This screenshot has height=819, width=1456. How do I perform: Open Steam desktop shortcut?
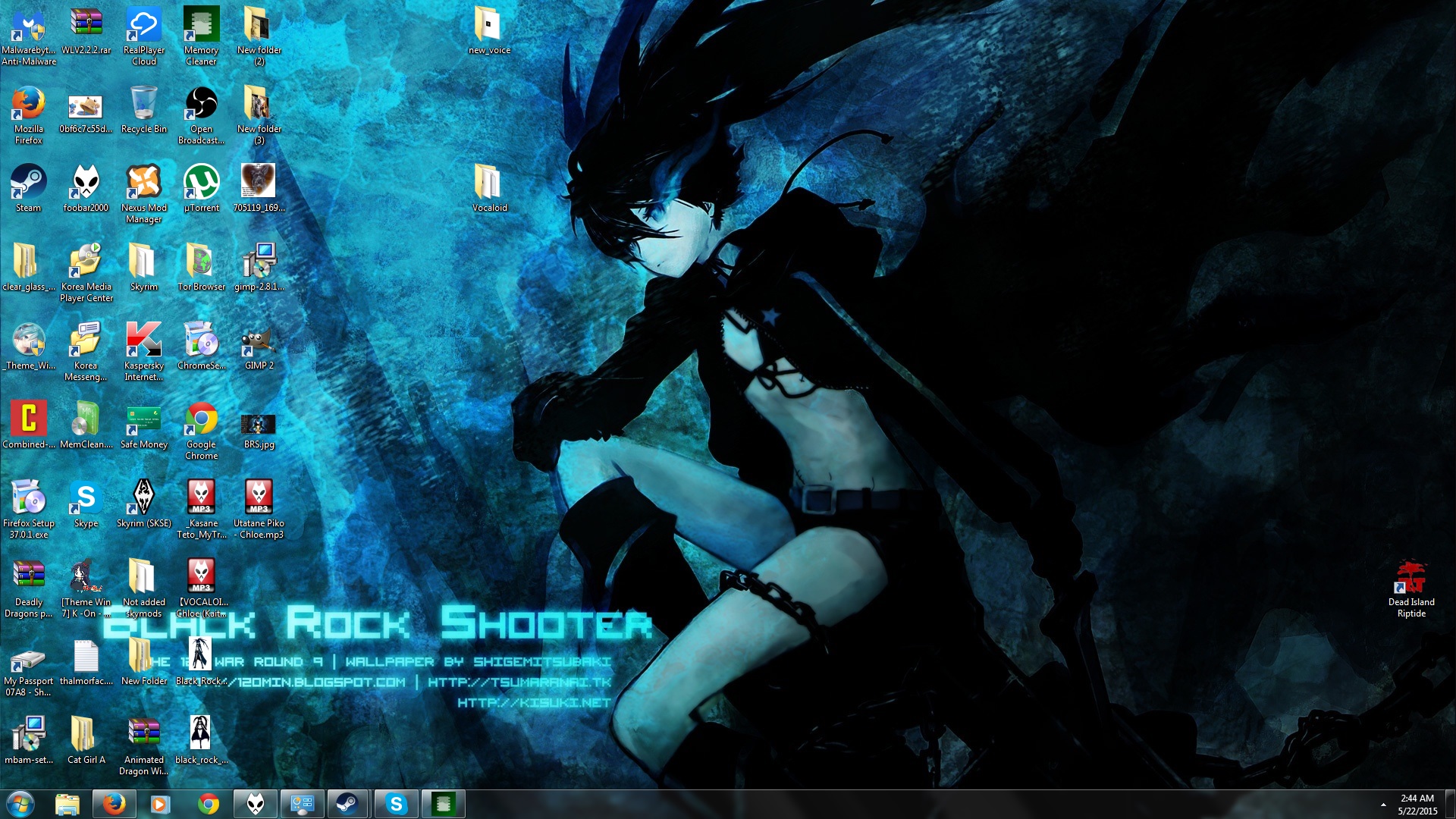click(x=28, y=183)
